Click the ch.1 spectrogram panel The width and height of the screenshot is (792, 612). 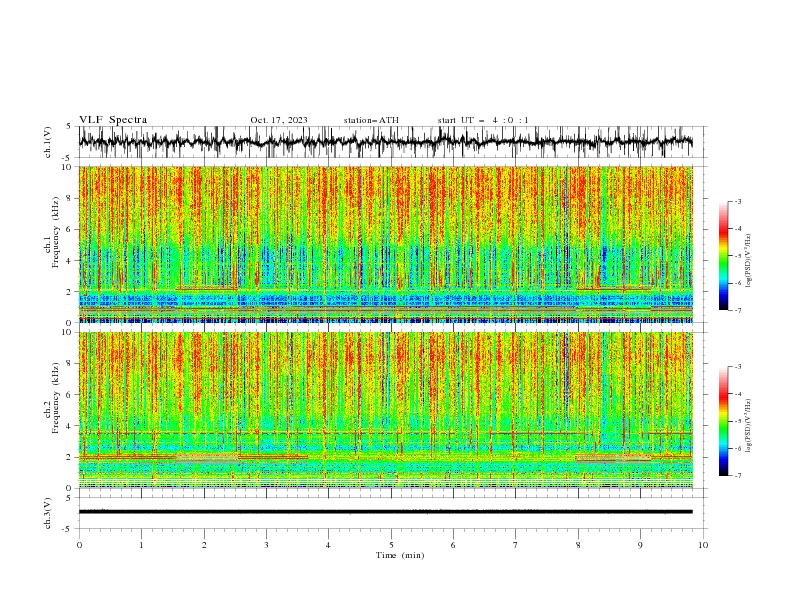click(x=386, y=244)
